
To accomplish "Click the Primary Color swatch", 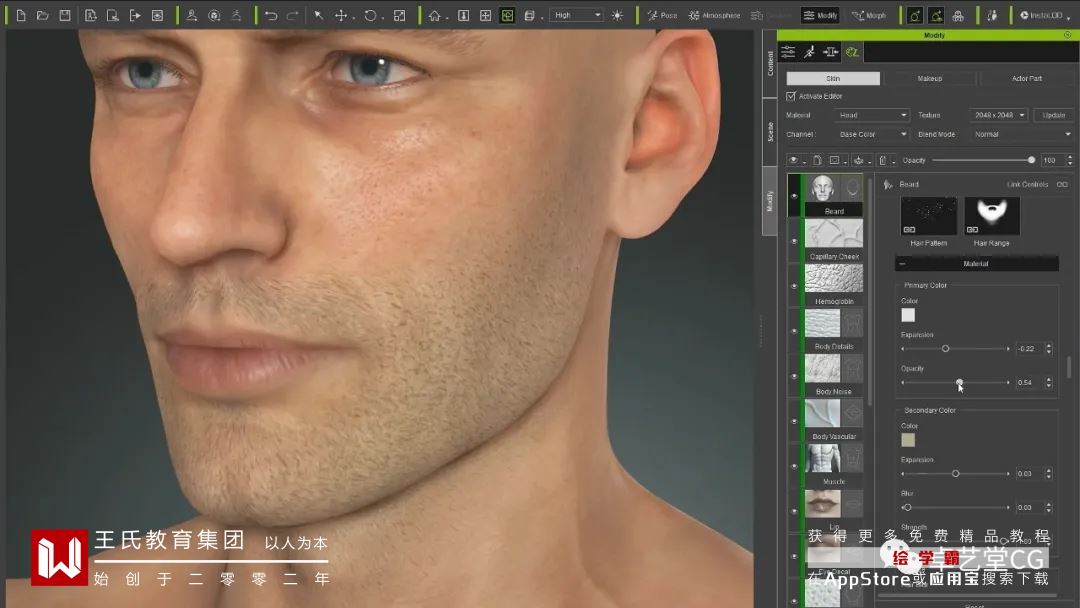I will pyautogui.click(x=908, y=315).
